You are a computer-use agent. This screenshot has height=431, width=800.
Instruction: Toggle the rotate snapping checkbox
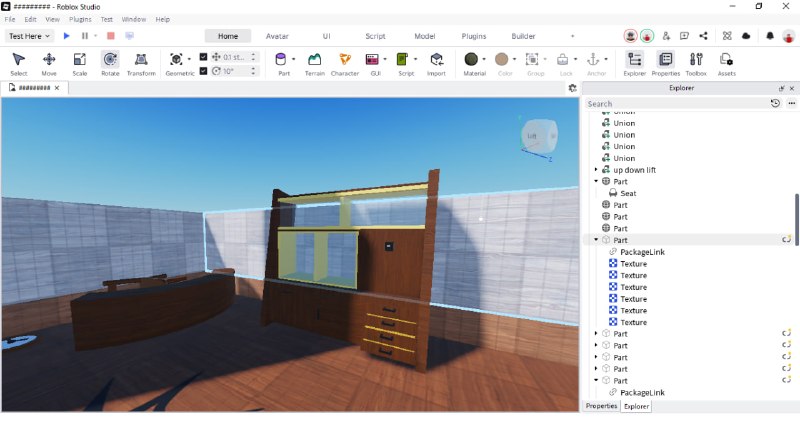point(203,71)
